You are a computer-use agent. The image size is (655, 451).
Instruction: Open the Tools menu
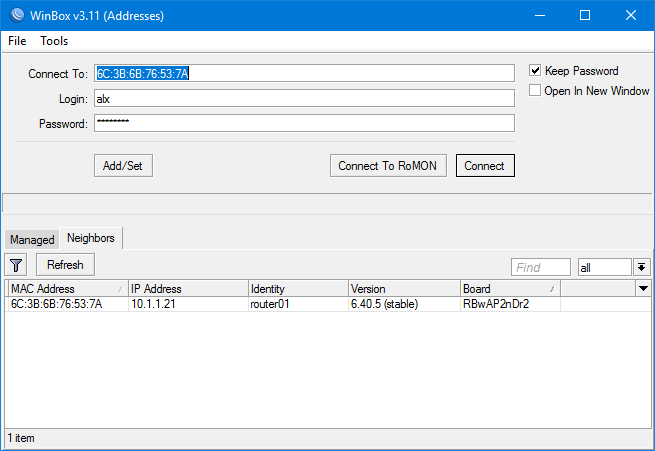click(54, 41)
